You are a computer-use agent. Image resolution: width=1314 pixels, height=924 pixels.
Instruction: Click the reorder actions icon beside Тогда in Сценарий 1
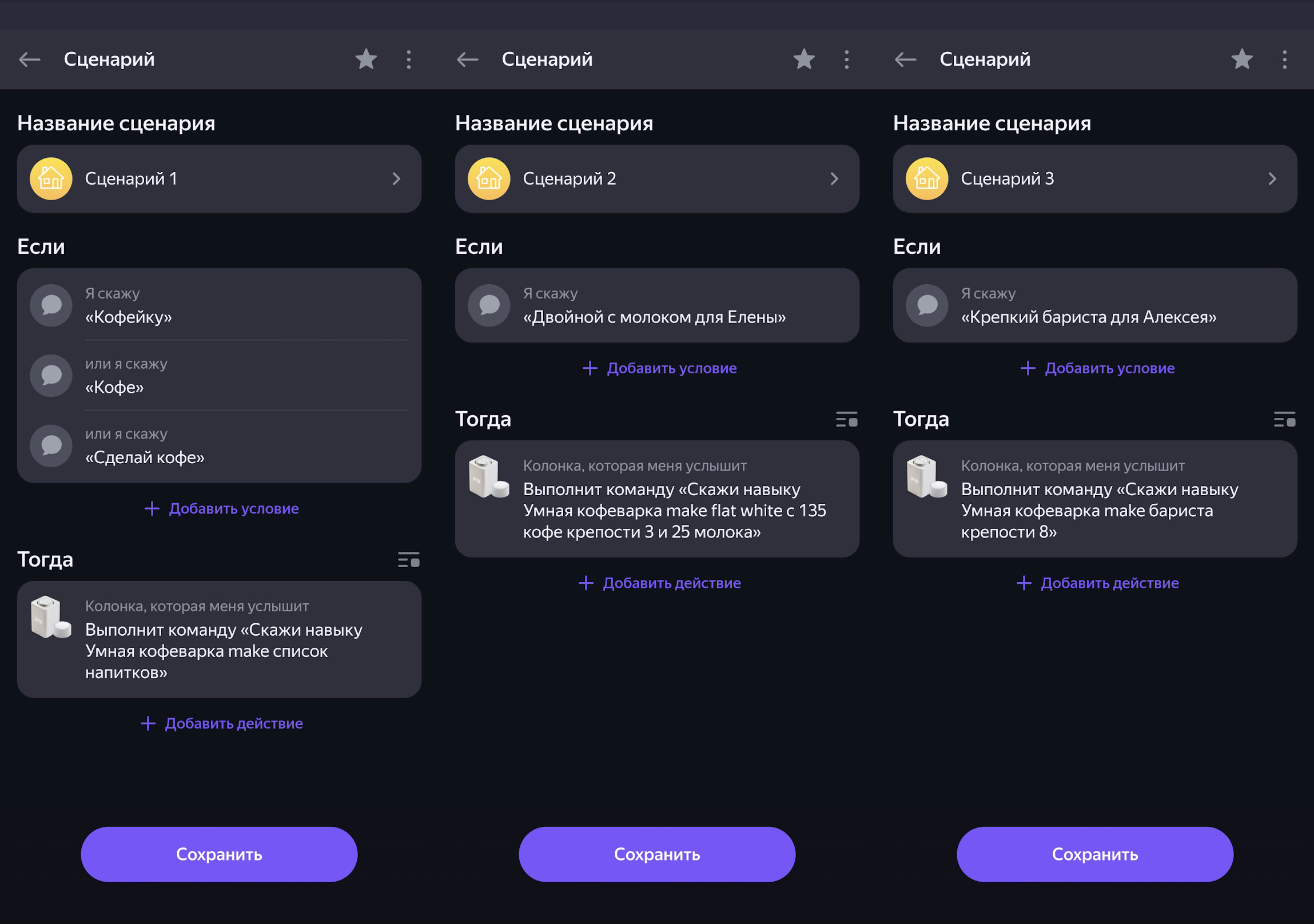[409, 560]
